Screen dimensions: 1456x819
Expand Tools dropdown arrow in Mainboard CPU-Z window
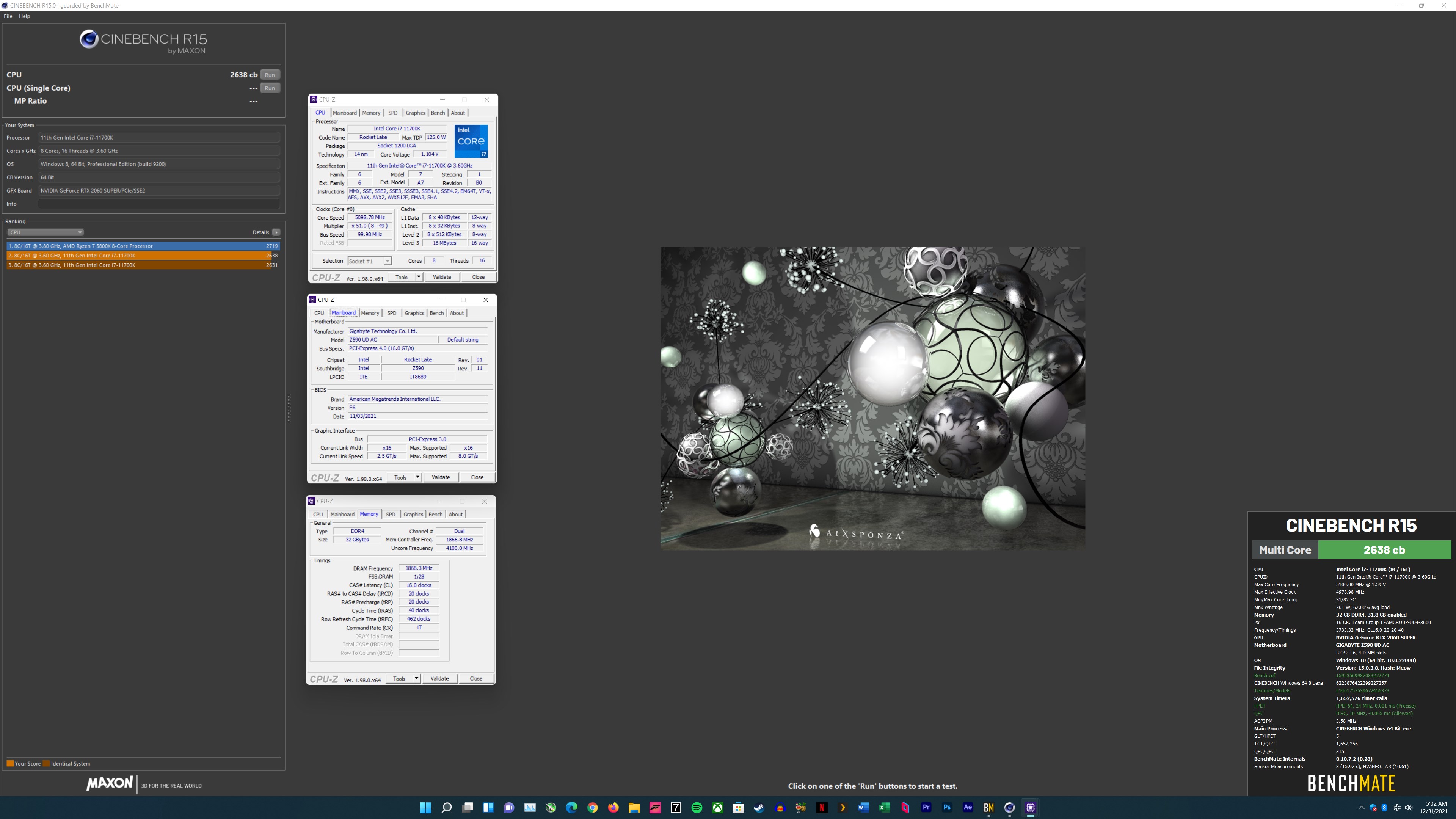coord(417,477)
